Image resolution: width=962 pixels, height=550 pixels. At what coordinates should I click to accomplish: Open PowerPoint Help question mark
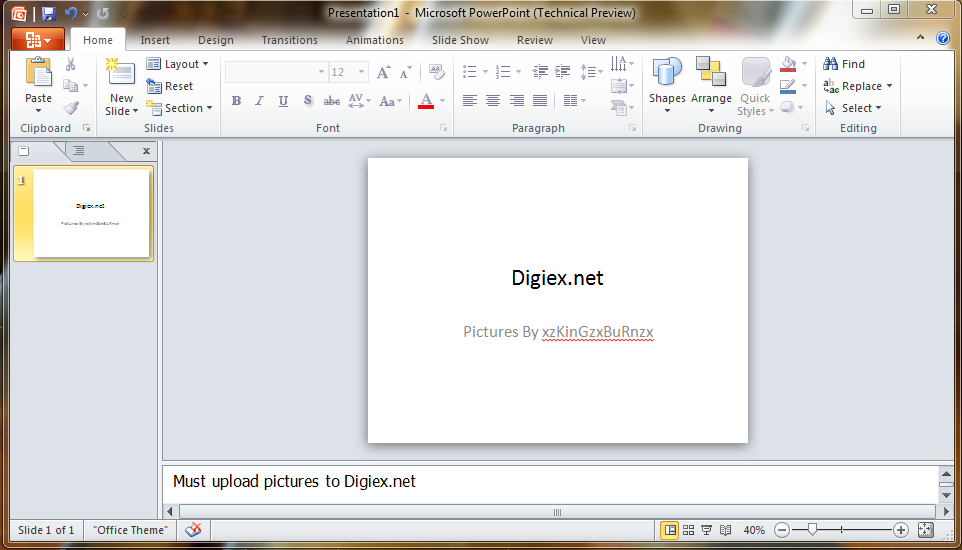[x=943, y=38]
